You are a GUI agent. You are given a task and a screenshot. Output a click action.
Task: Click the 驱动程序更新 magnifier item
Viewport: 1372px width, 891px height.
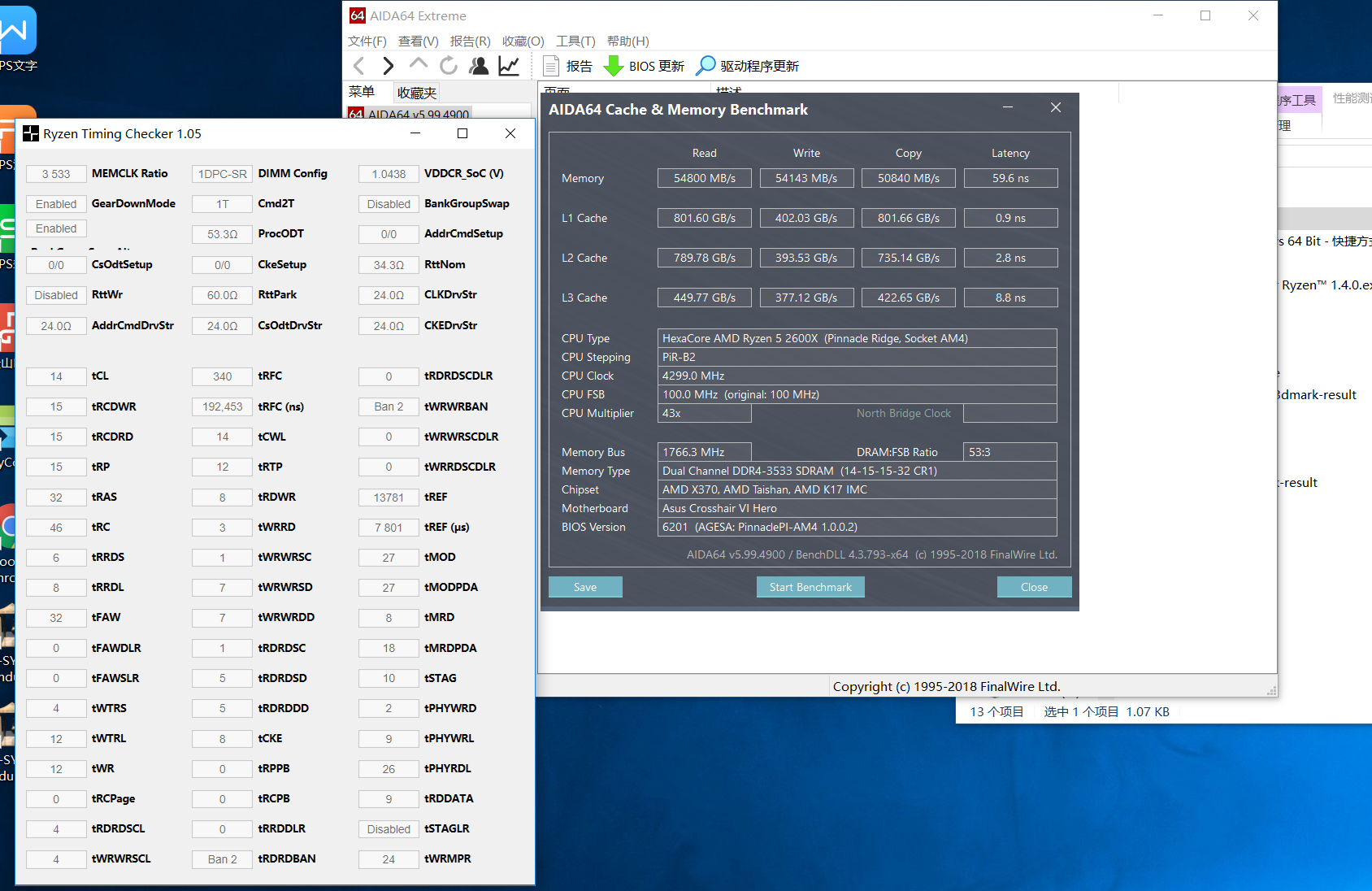pyautogui.click(x=748, y=66)
